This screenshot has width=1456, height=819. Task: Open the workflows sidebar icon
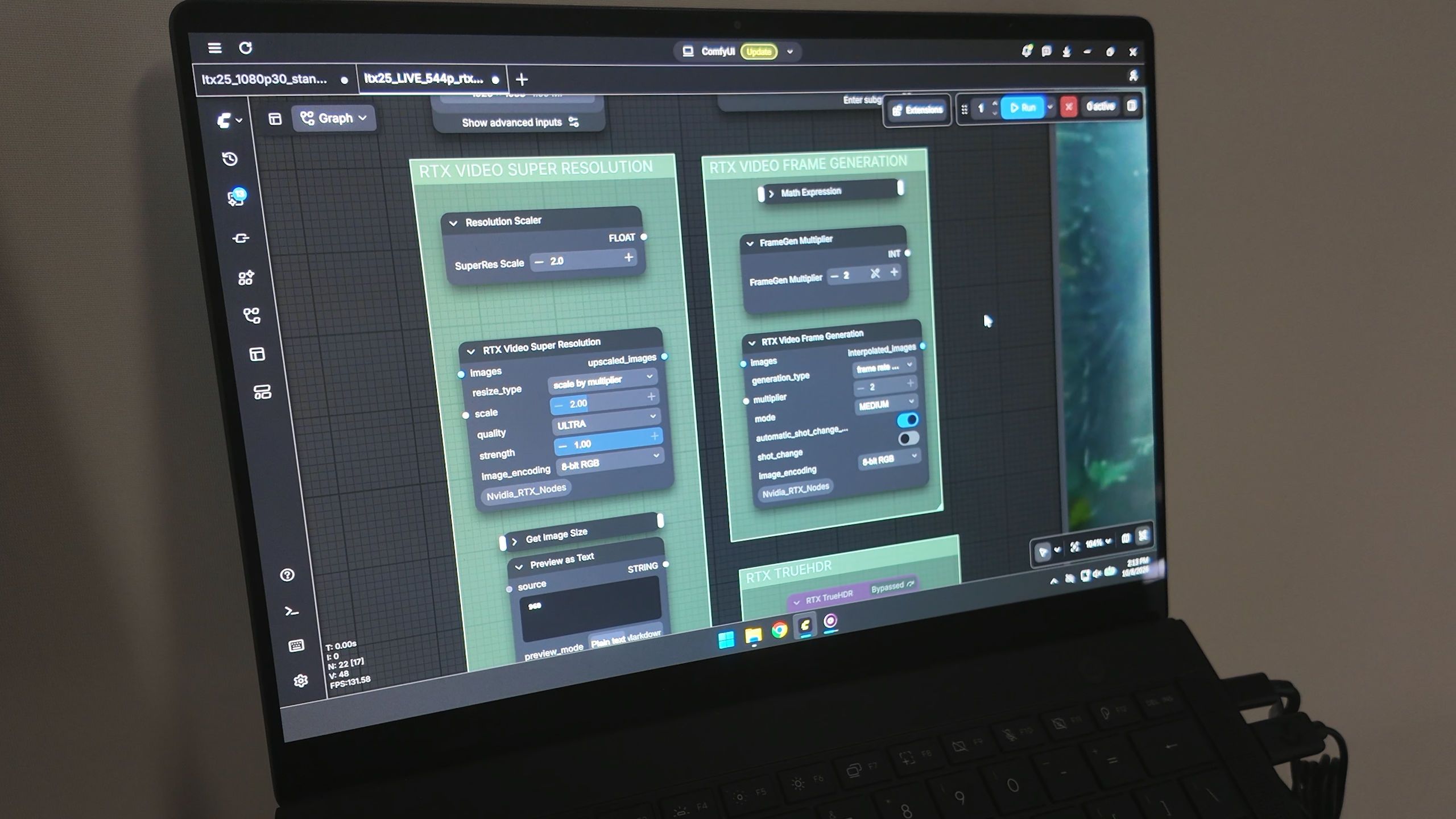point(251,316)
